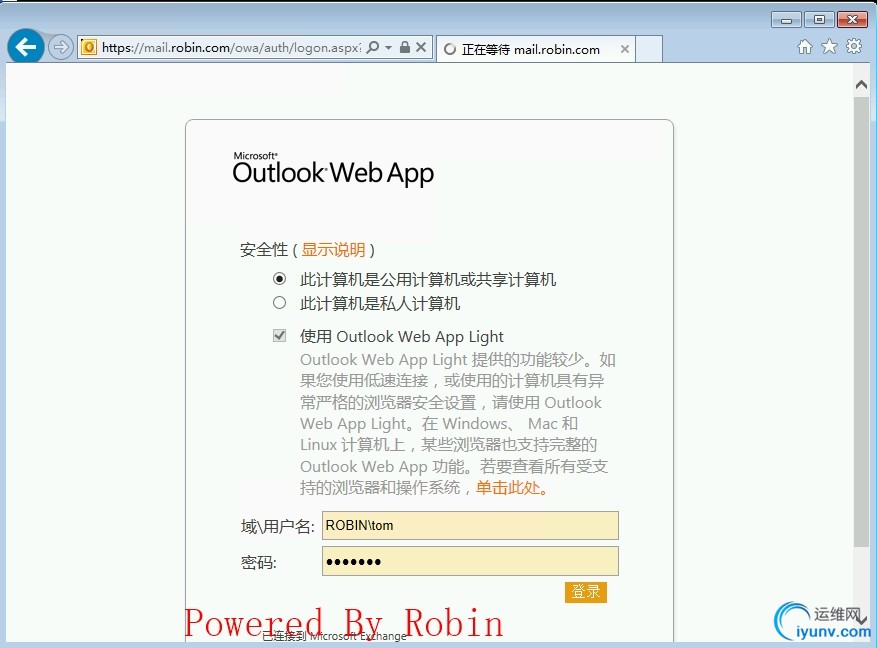Close the mail.robin.com tab
Screen dimensions: 877x648
coord(625,49)
